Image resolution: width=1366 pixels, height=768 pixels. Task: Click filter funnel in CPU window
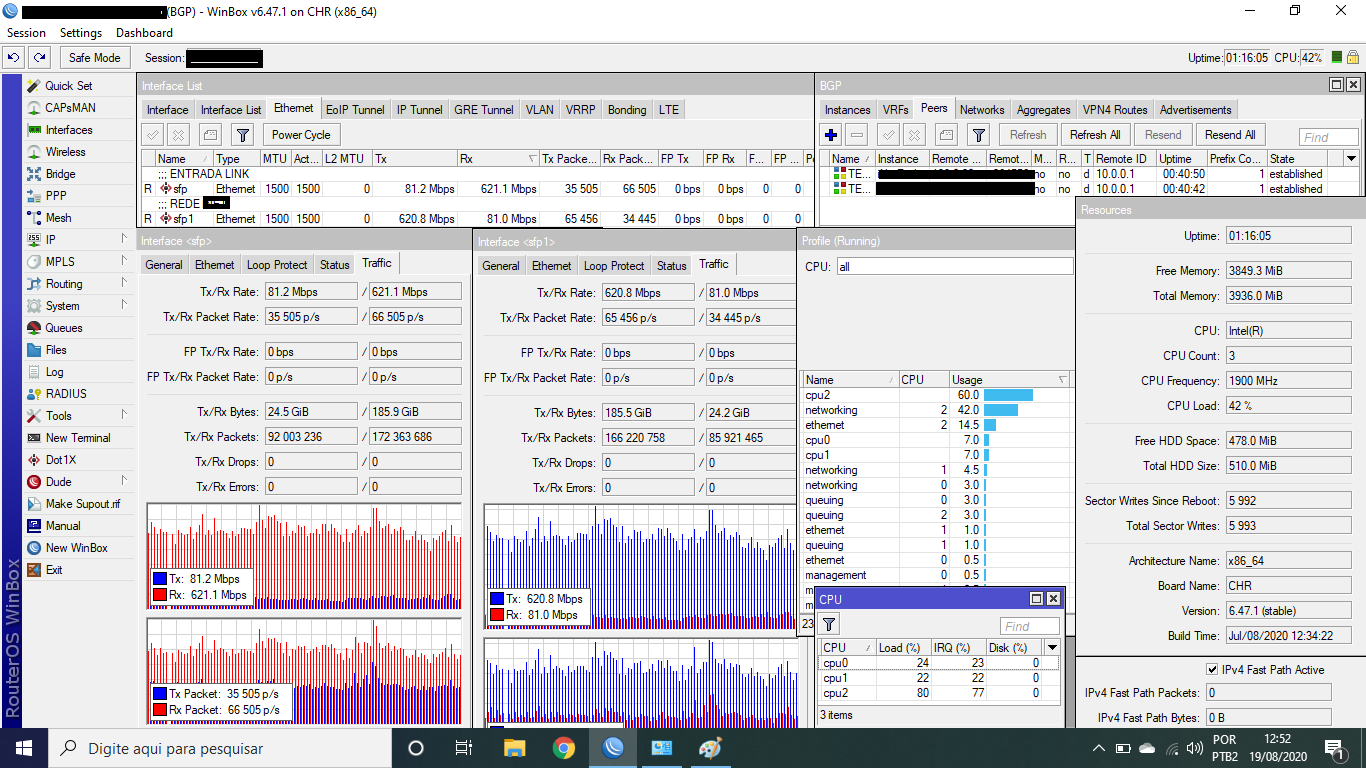pos(829,625)
